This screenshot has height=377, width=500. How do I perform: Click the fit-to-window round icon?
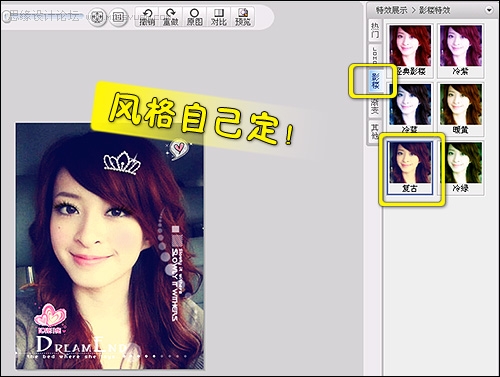tap(97, 17)
